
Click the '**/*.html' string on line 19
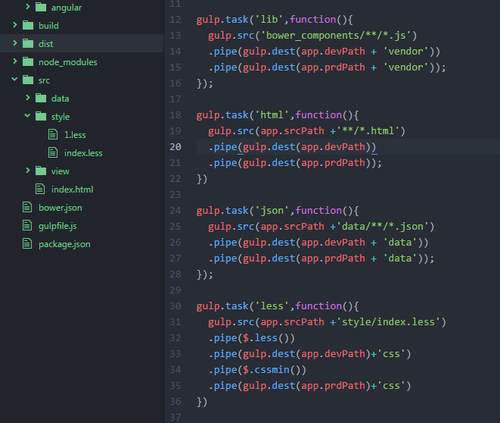368,131
